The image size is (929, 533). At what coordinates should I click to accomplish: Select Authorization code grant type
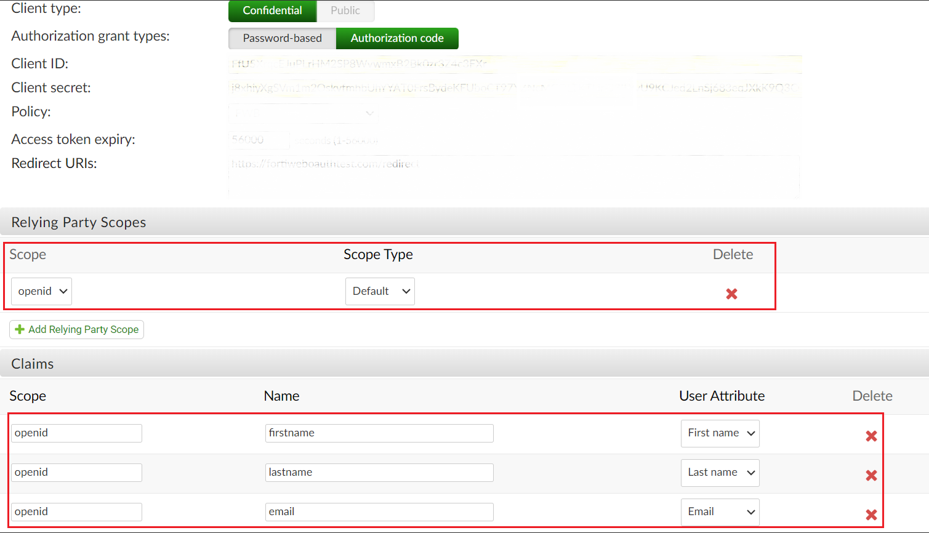coord(397,38)
